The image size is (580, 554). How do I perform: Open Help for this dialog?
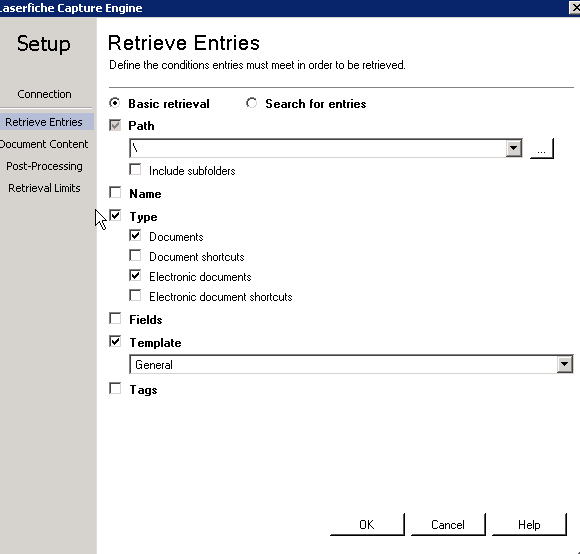pos(529,524)
